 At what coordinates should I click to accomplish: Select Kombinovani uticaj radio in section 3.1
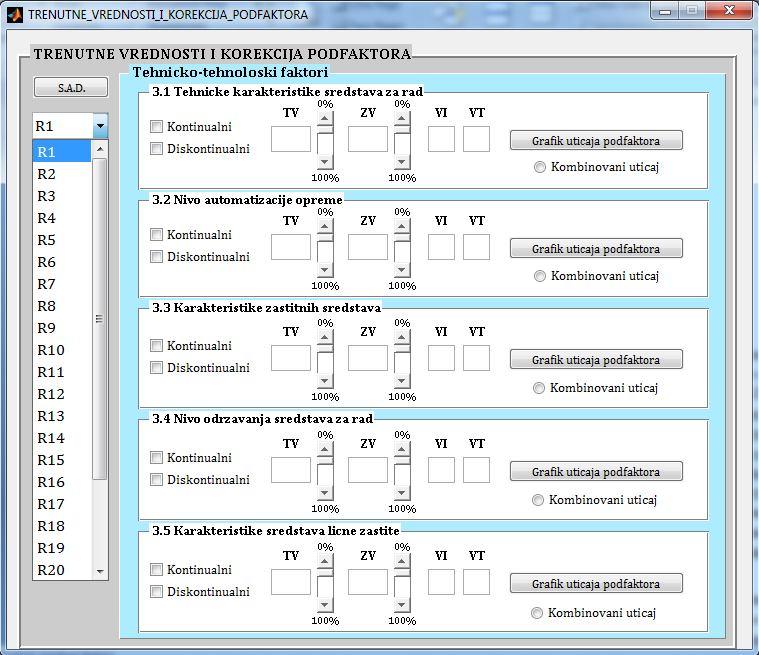(540, 167)
